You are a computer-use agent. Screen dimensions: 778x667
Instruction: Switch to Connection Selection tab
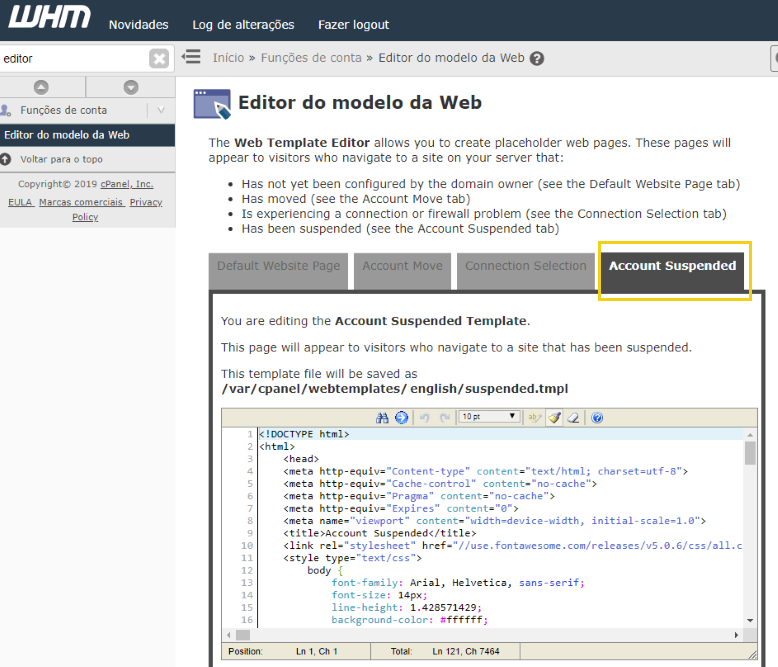click(525, 271)
